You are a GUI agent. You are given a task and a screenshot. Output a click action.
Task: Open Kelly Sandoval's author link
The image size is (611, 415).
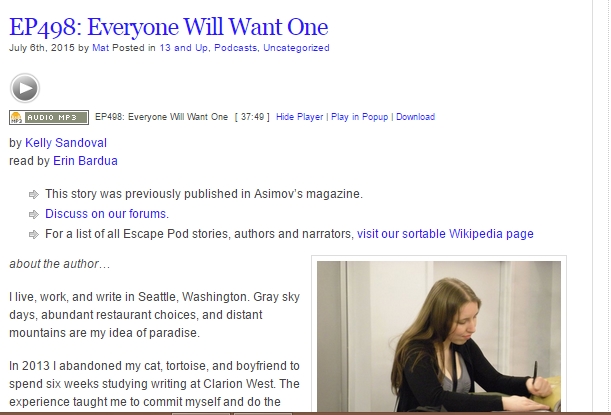click(66, 143)
